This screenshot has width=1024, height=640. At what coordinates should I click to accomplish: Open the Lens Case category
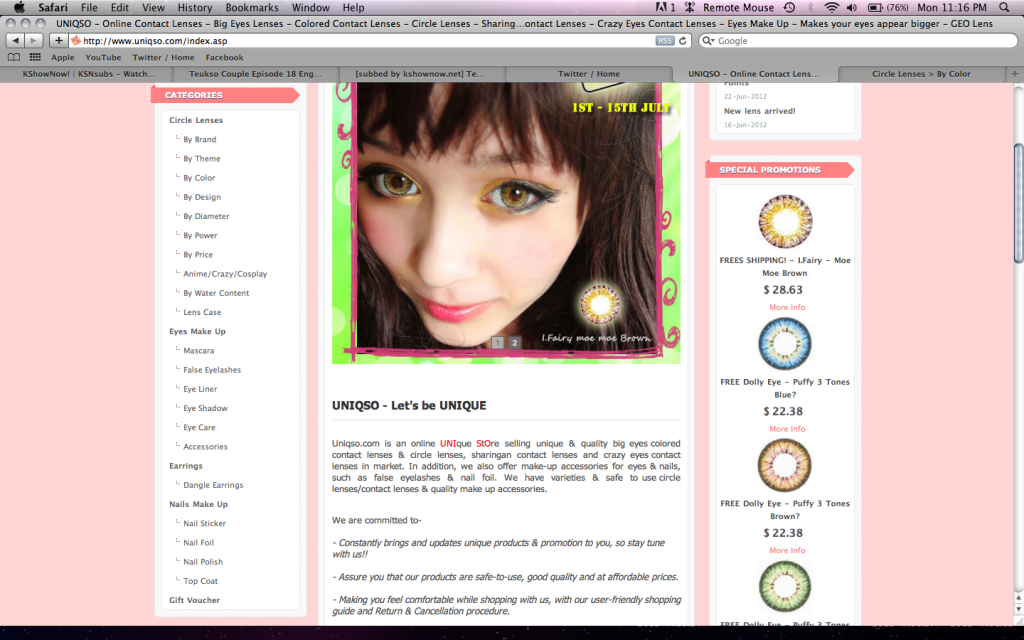point(202,312)
